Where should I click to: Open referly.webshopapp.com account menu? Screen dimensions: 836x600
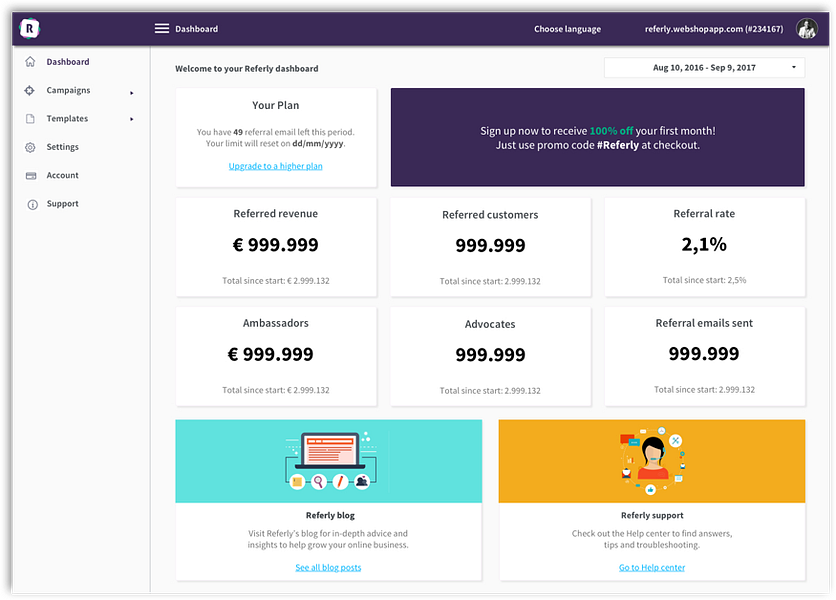714,29
